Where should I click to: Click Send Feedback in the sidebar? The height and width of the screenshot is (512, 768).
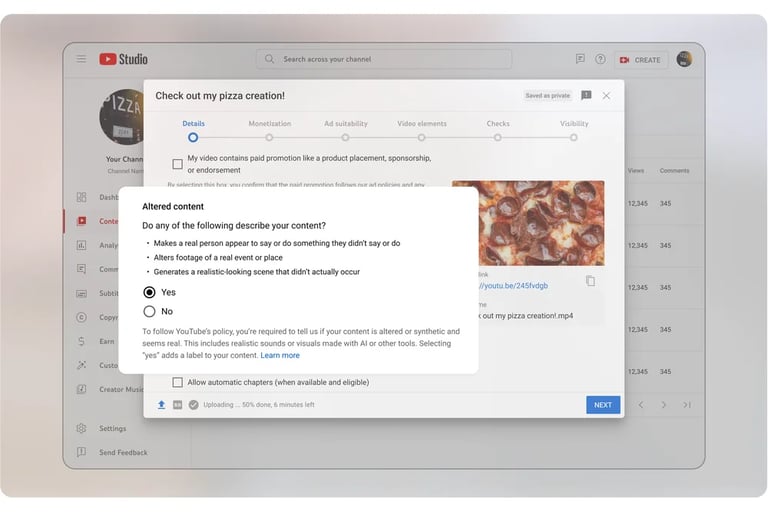click(111, 452)
